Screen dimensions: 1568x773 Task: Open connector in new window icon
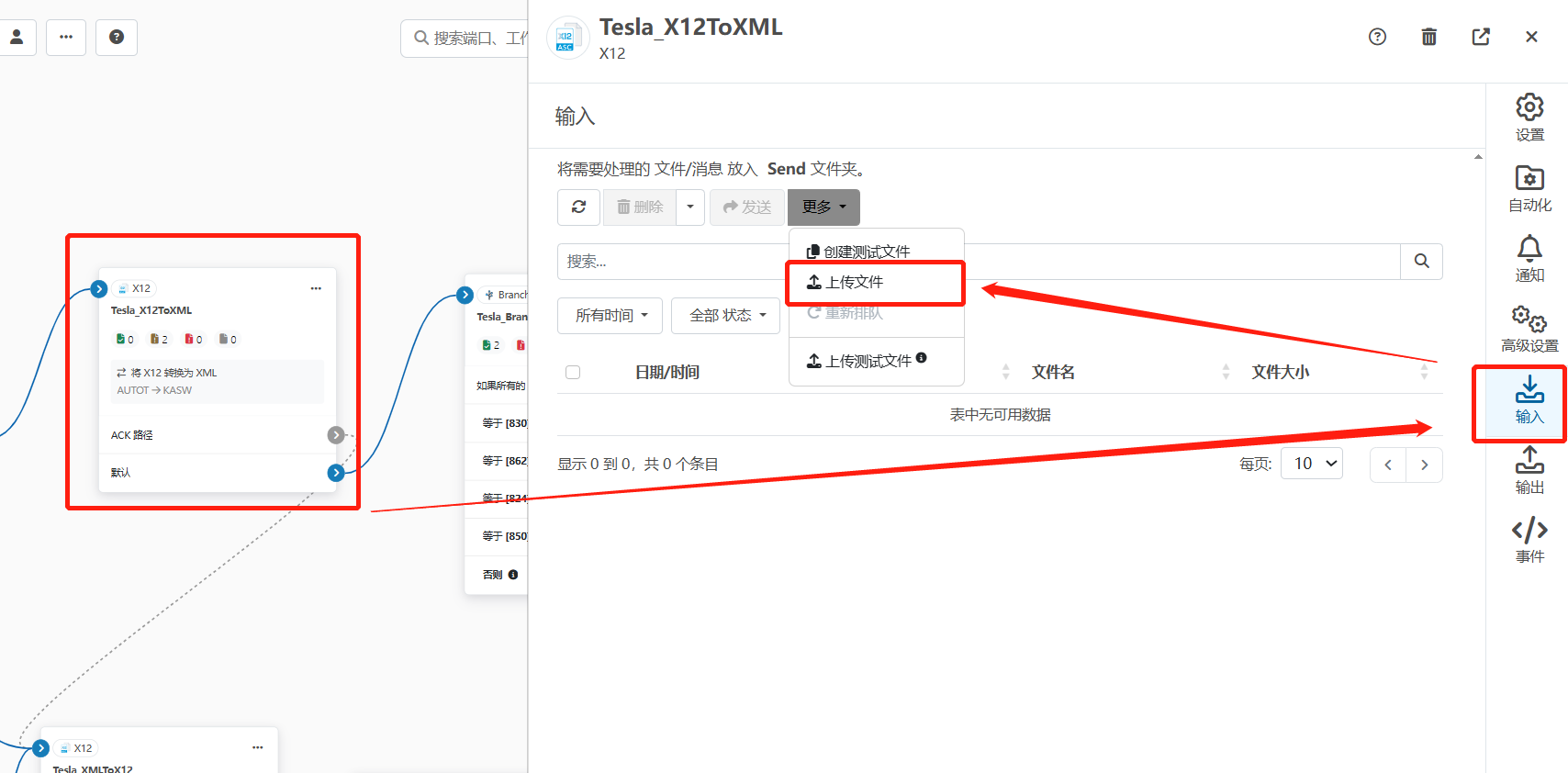pos(1480,37)
